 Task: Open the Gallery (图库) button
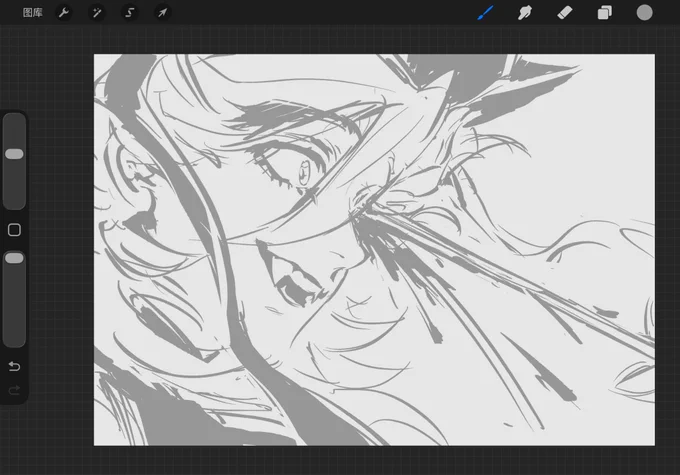pos(33,13)
